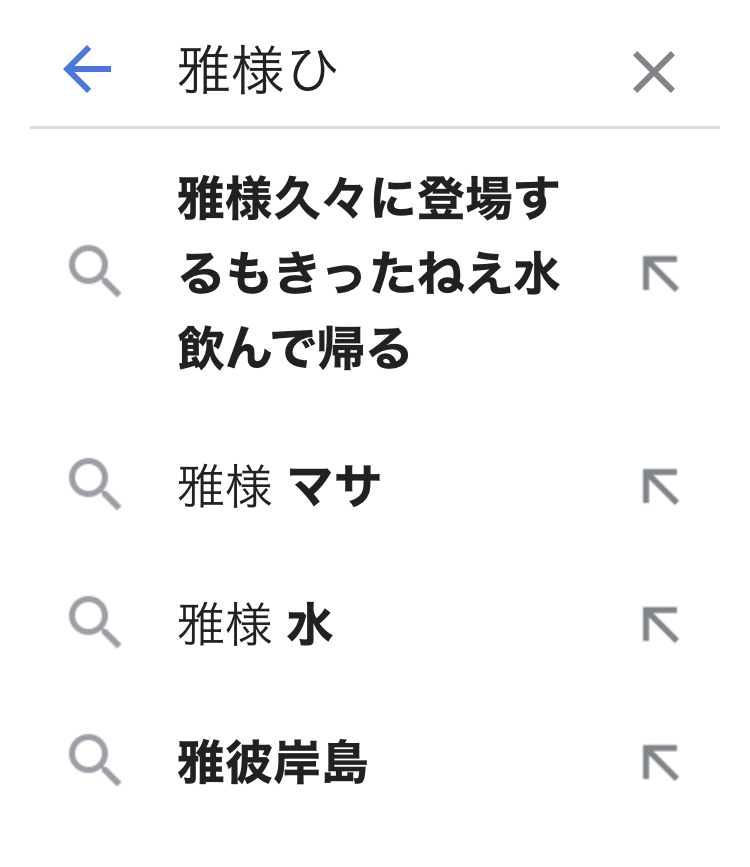Click the るもきったねえ水 middle line
Screen dimensions: 750x867
[368, 274]
